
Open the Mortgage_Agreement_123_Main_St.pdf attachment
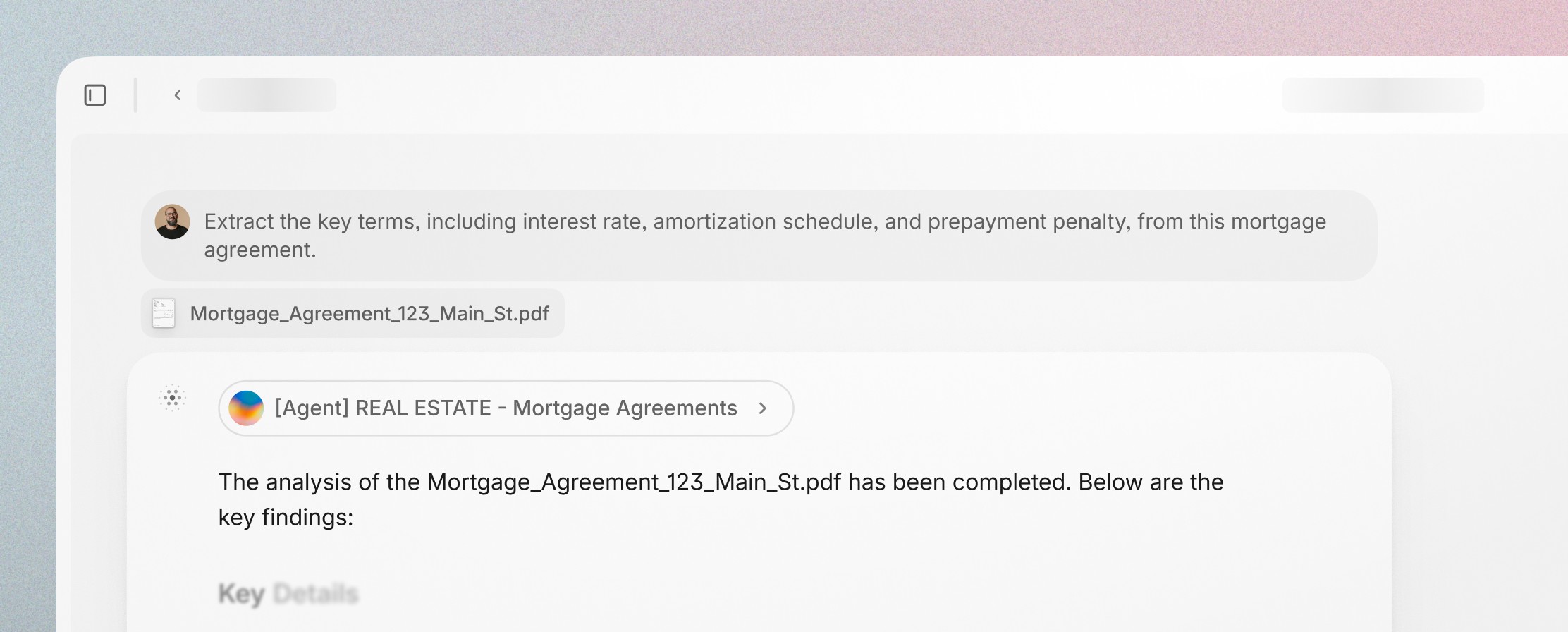click(x=353, y=313)
